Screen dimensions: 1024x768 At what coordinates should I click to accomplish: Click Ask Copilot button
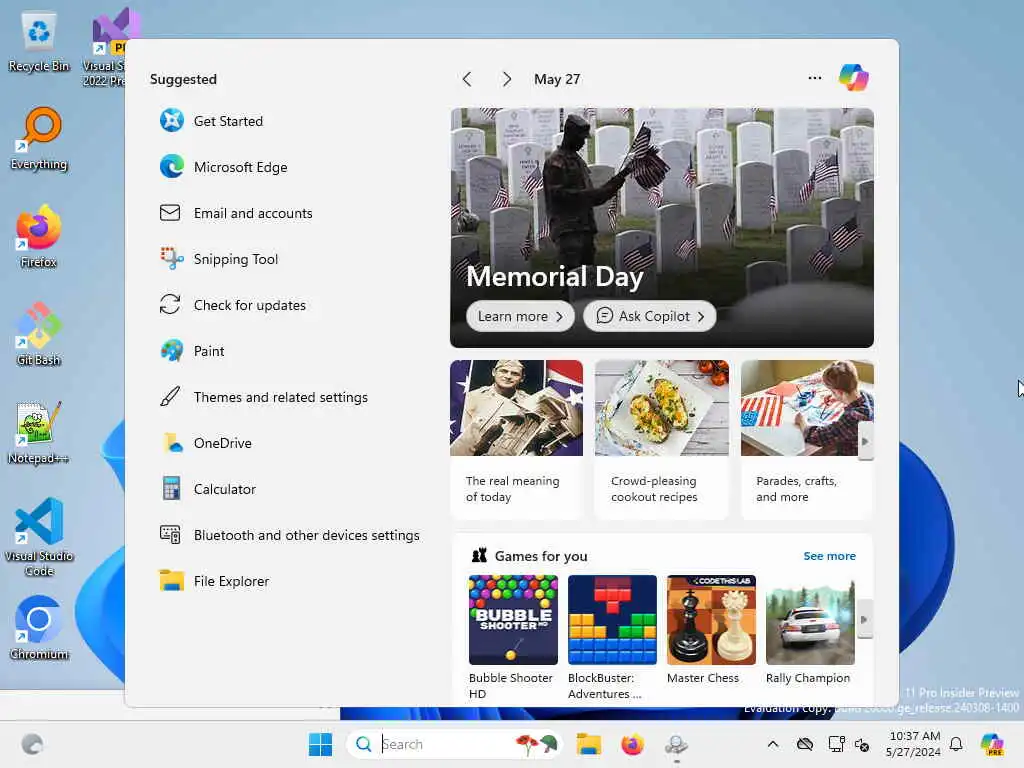650,316
